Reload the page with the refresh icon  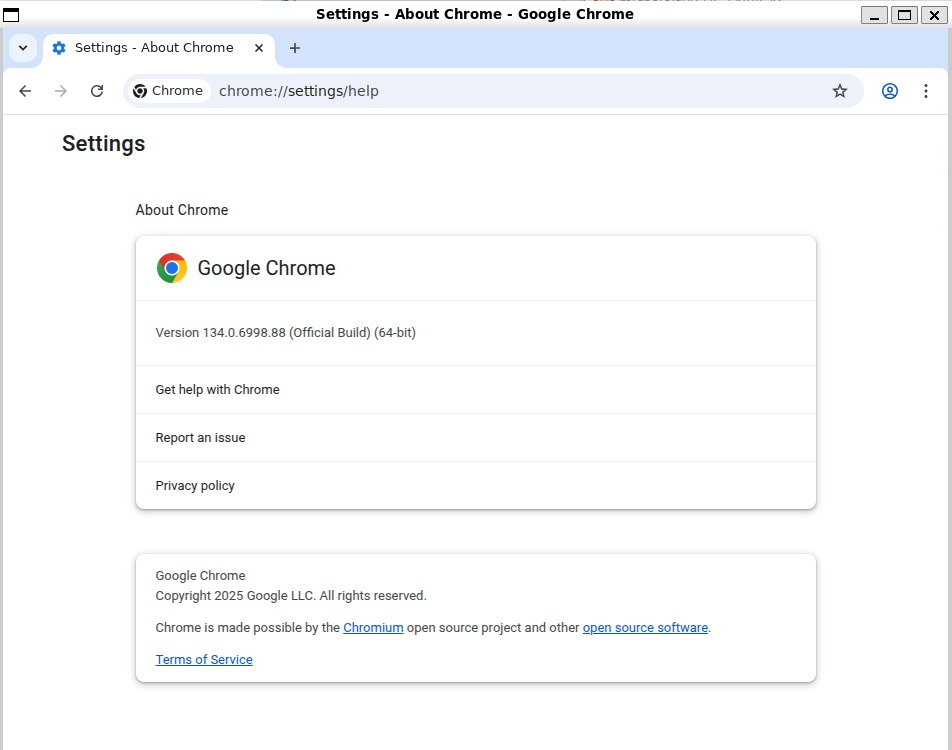click(97, 91)
